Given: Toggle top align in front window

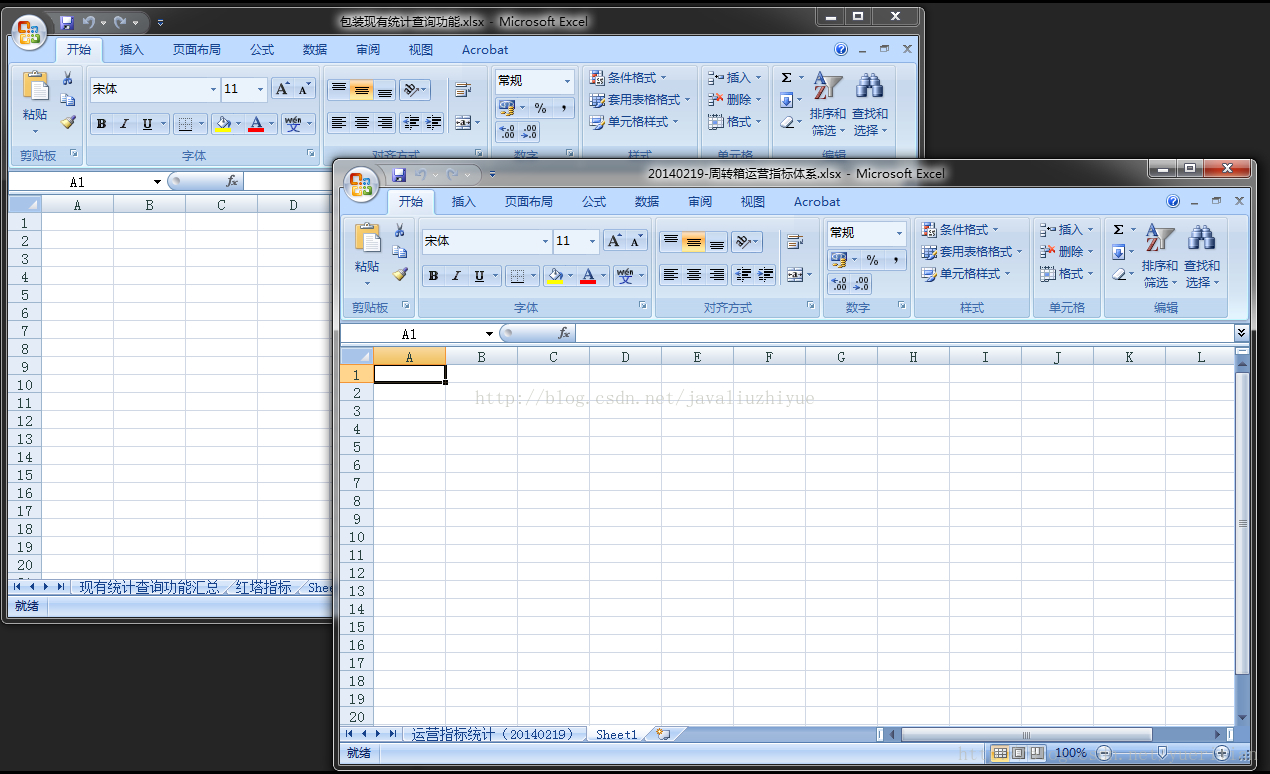Looking at the screenshot, I should coord(671,241).
